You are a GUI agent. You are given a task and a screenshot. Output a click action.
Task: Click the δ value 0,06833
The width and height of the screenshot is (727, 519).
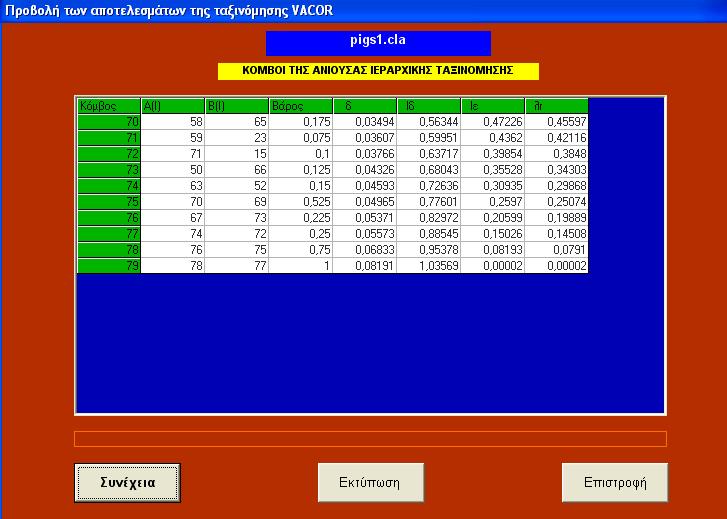364,250
